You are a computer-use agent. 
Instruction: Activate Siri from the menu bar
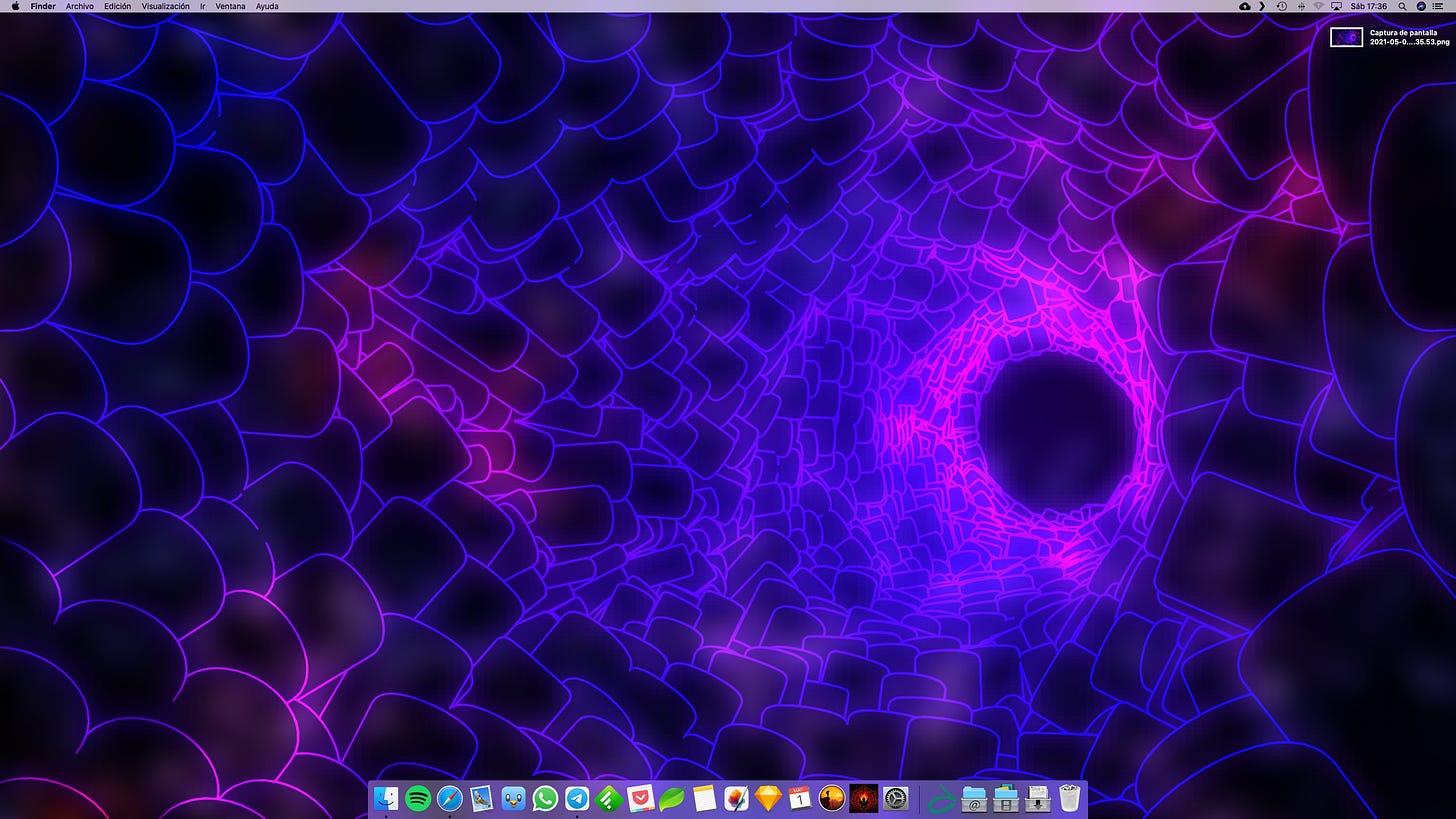point(1421,6)
